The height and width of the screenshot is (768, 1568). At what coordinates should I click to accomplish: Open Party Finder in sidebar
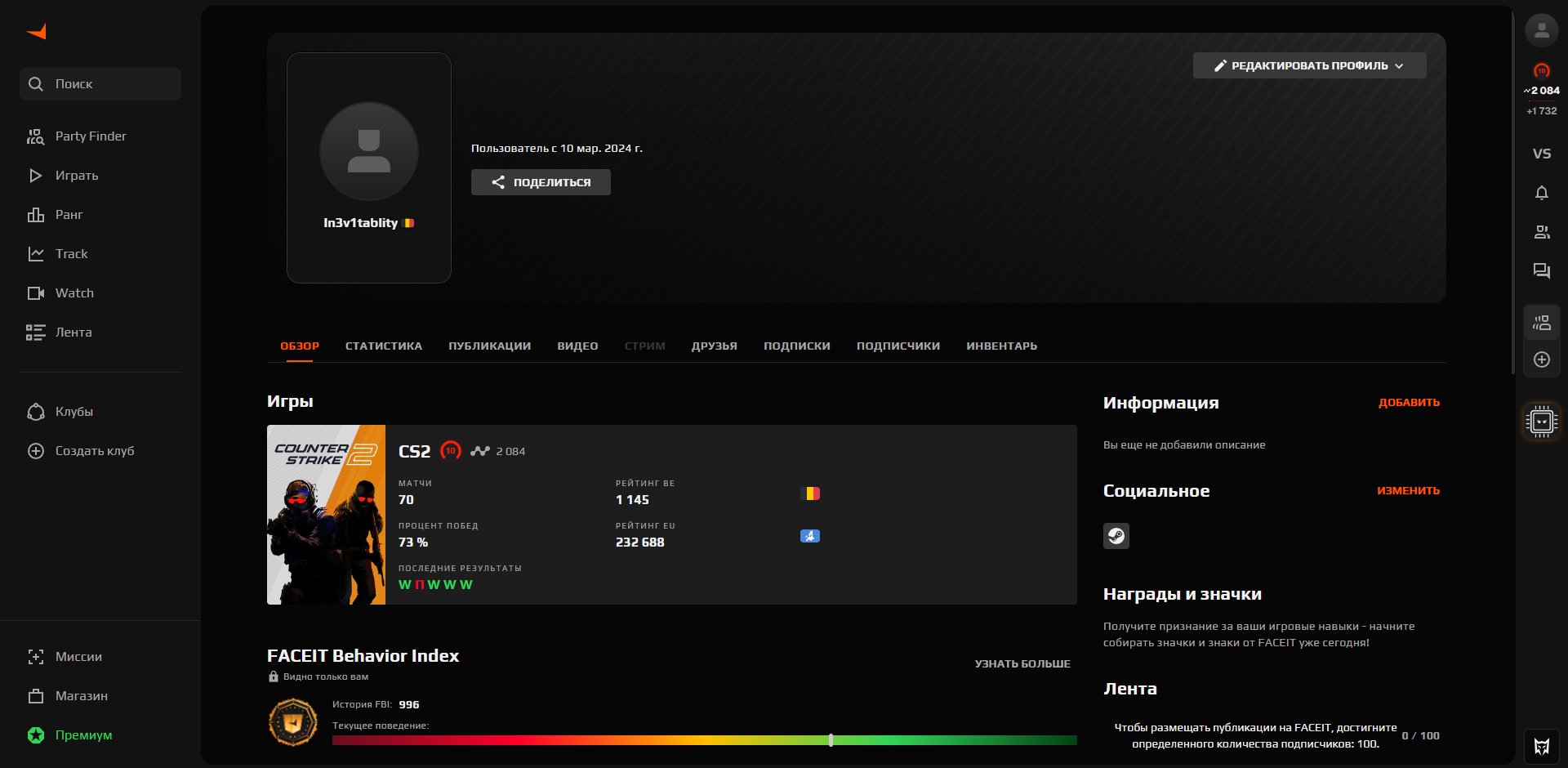coord(90,136)
